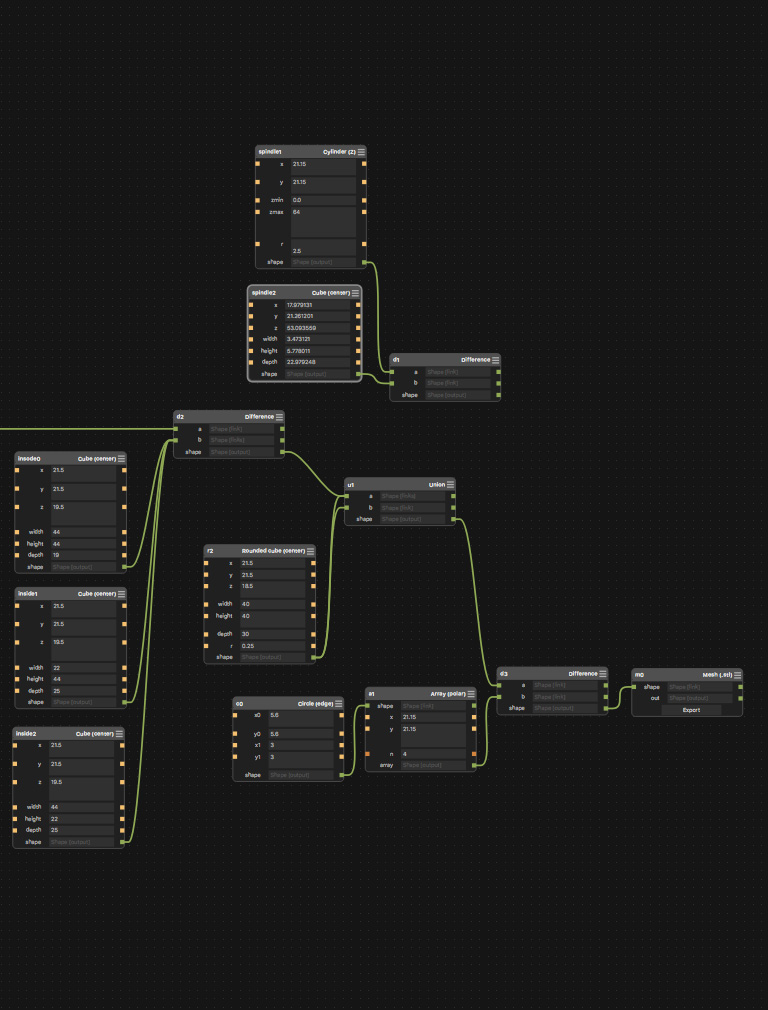Select the n field of a1 array
The width and height of the screenshot is (768, 1010).
point(433,754)
